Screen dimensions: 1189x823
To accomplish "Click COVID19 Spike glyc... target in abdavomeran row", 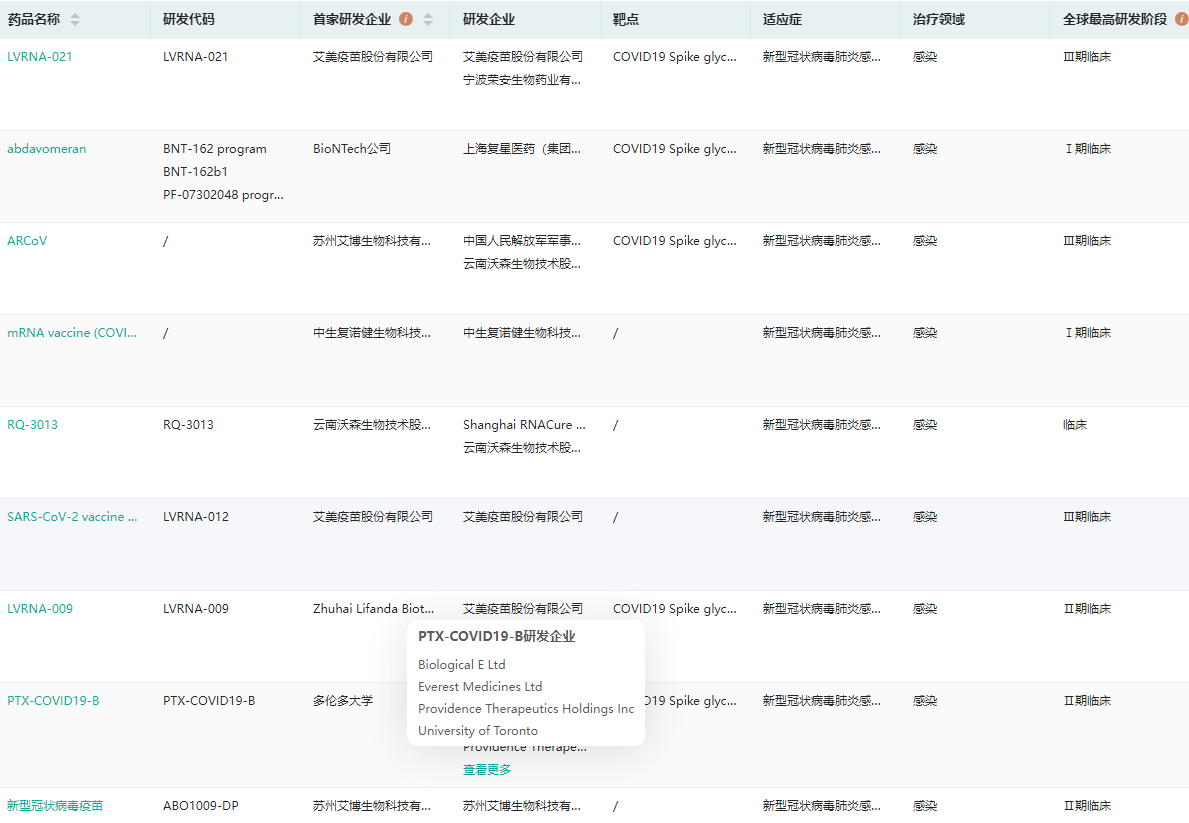I will click(x=674, y=149).
